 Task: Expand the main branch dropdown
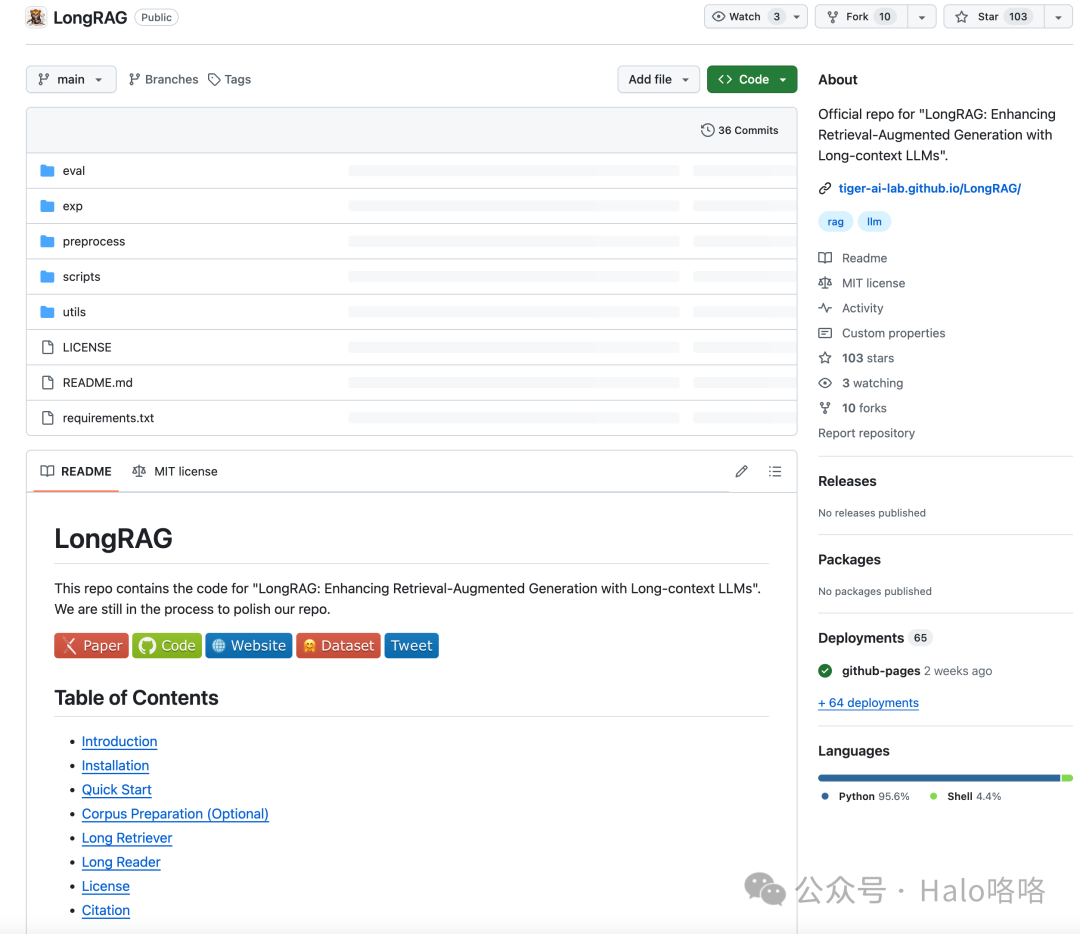(71, 80)
